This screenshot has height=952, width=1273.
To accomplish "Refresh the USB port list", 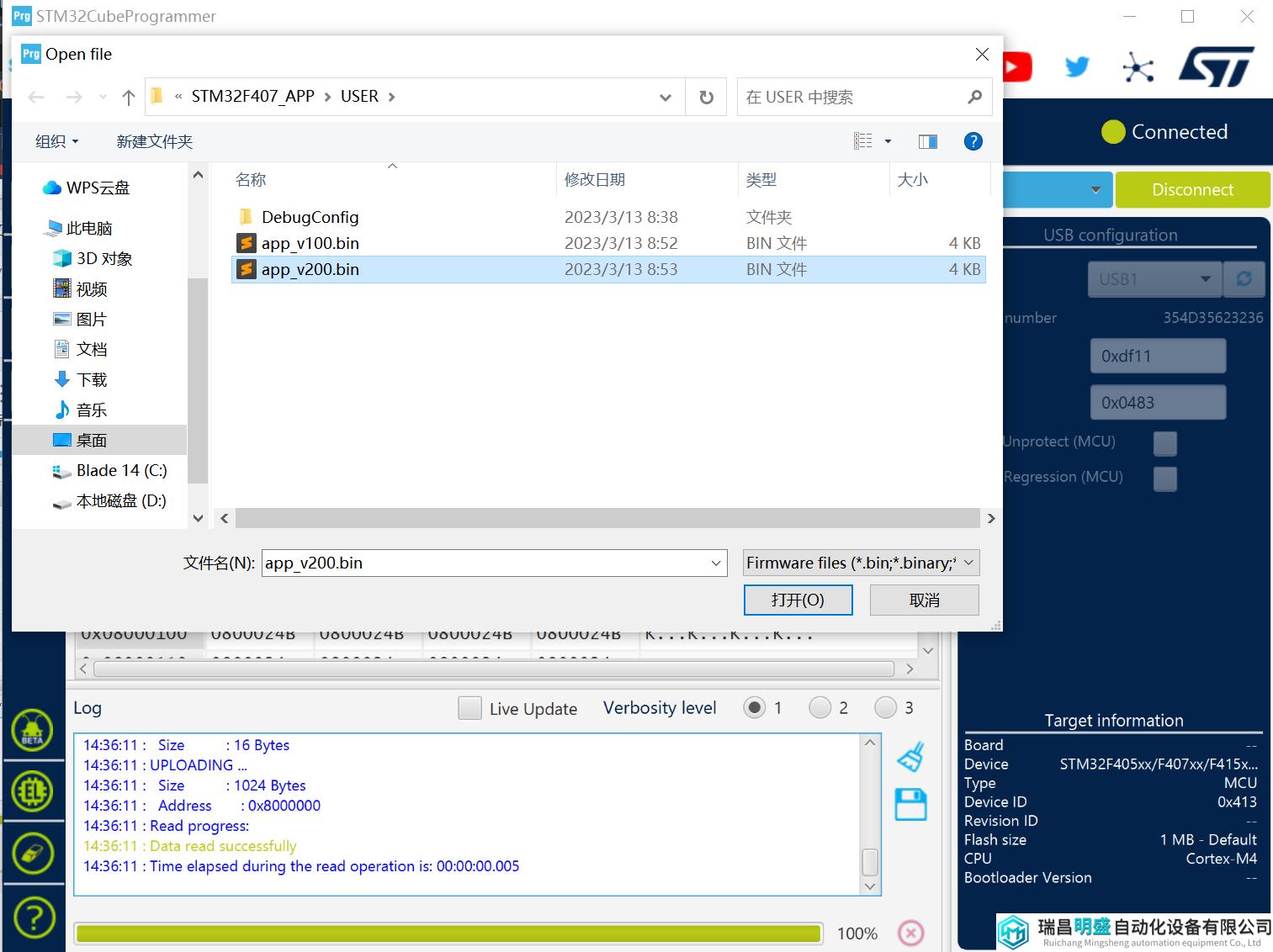I will (1244, 279).
